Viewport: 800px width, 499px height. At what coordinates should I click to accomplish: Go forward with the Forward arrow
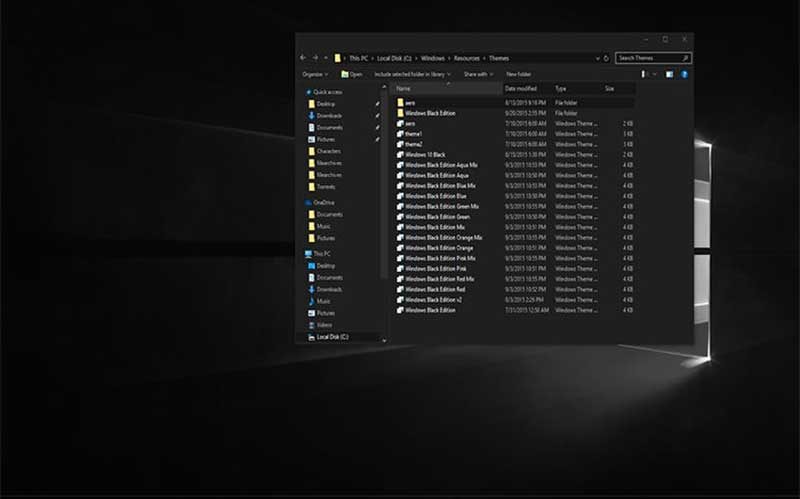pyautogui.click(x=315, y=58)
